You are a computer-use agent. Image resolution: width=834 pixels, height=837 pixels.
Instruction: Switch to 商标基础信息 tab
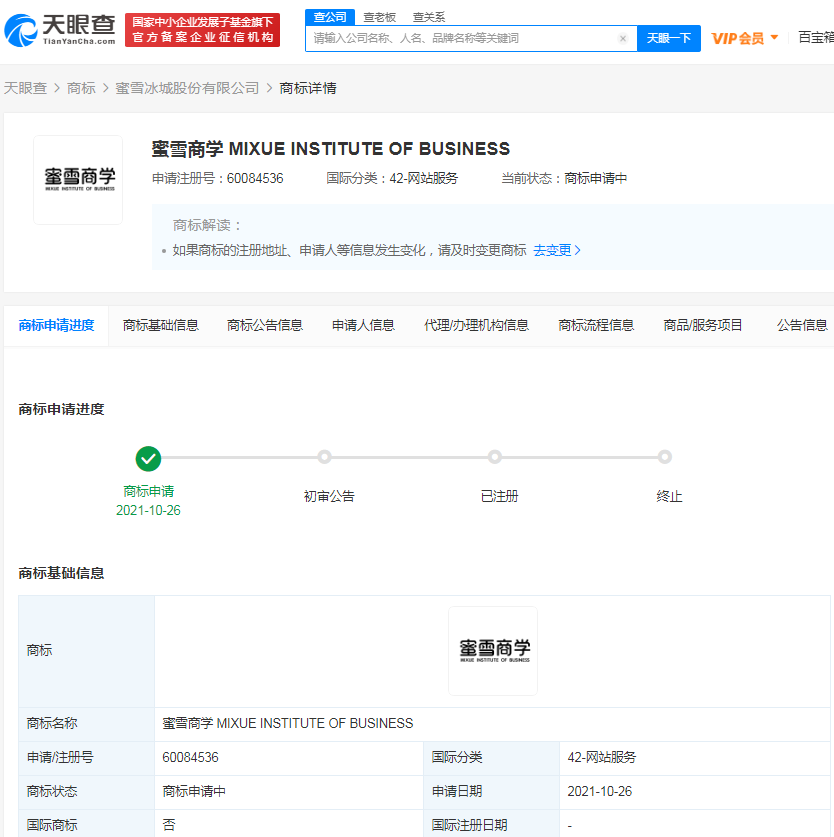pyautogui.click(x=161, y=325)
